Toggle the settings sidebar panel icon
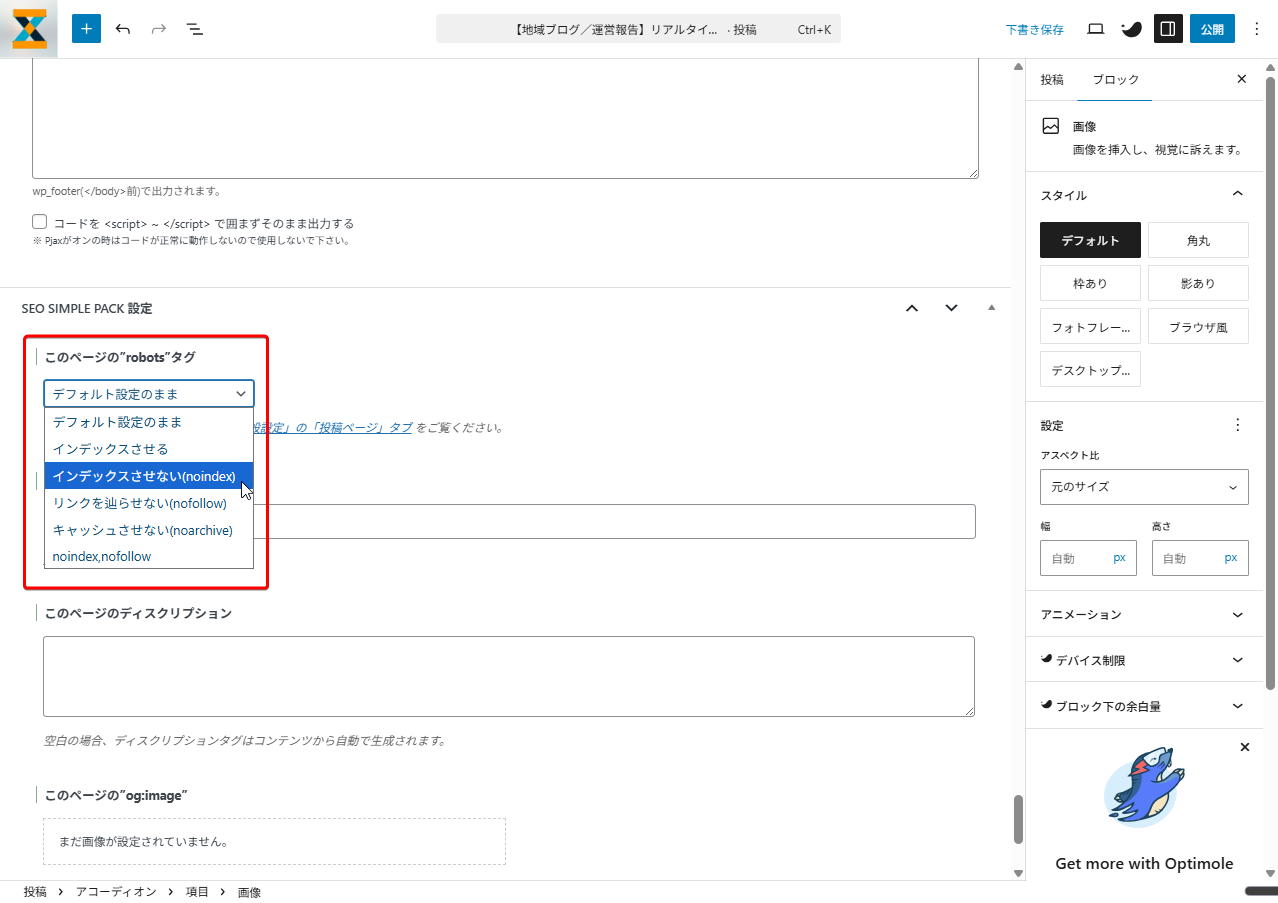The image size is (1278, 903). coord(1167,29)
